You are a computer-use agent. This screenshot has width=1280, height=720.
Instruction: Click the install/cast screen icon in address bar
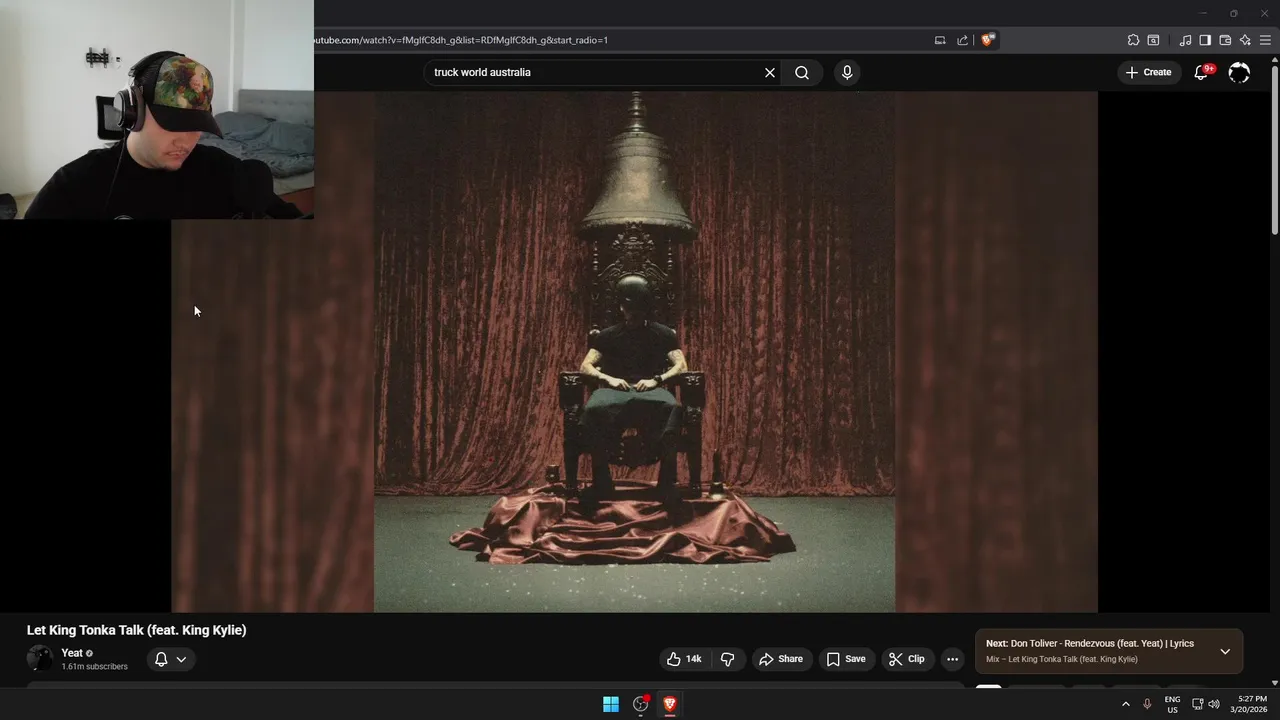tap(940, 40)
